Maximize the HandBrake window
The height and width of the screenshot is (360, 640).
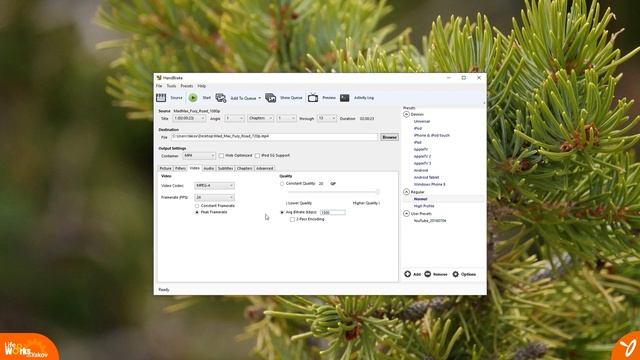[x=464, y=78]
